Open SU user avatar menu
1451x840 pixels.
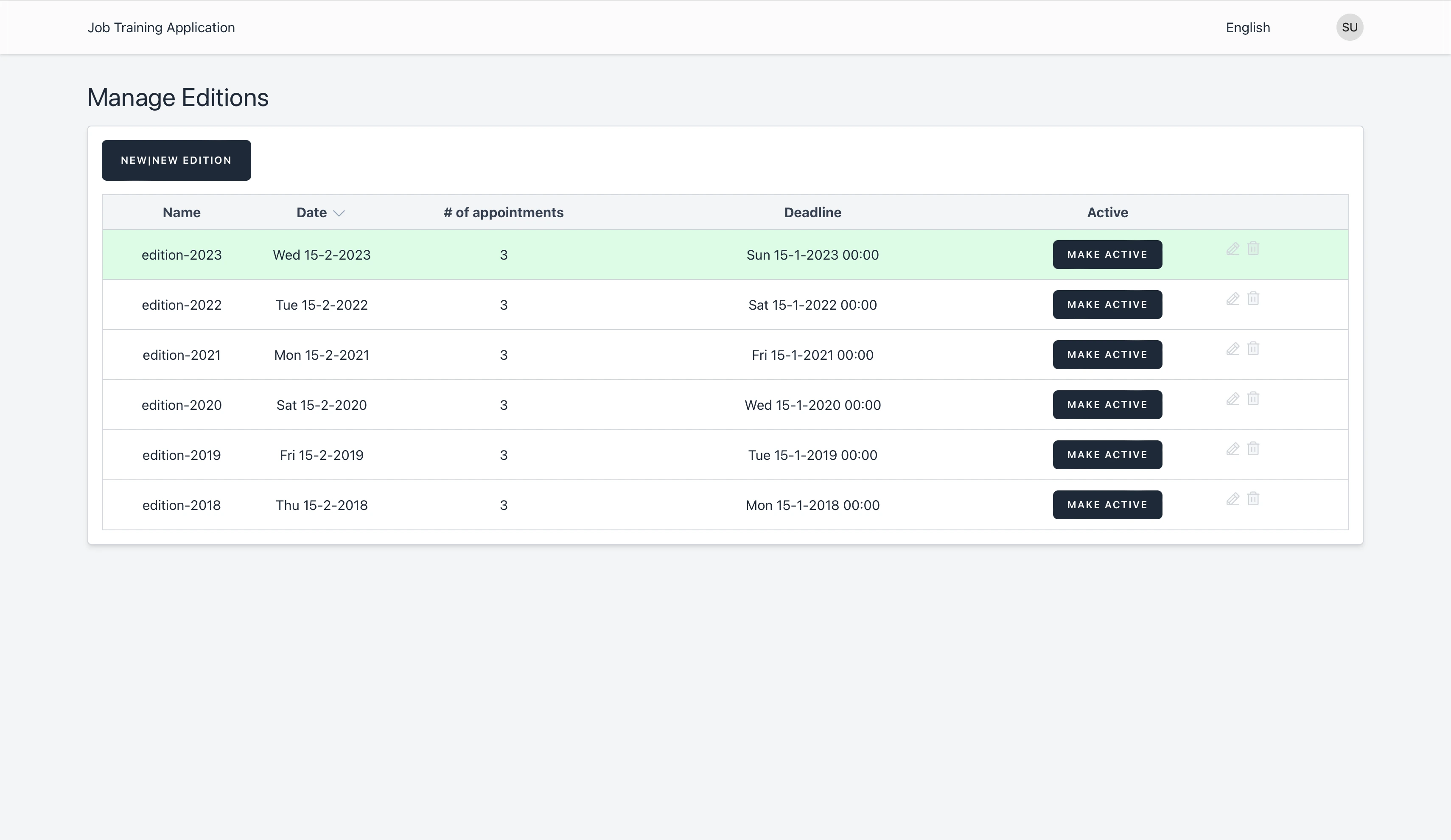(x=1349, y=28)
